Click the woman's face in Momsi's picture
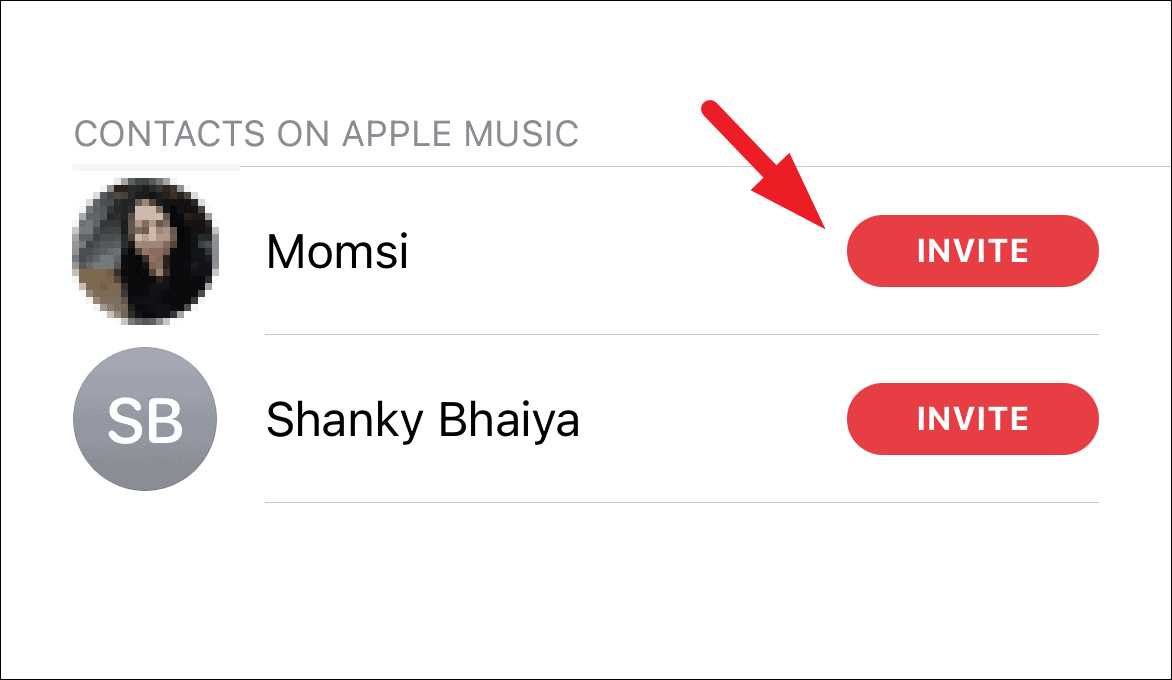The height and width of the screenshot is (680, 1172). pos(150,232)
